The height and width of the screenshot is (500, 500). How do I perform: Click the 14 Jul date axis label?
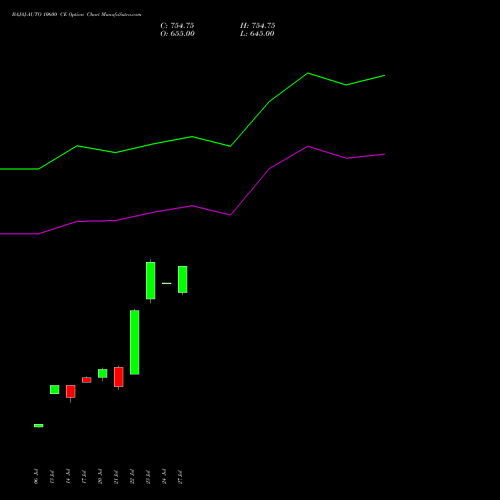pyautogui.click(x=68, y=476)
